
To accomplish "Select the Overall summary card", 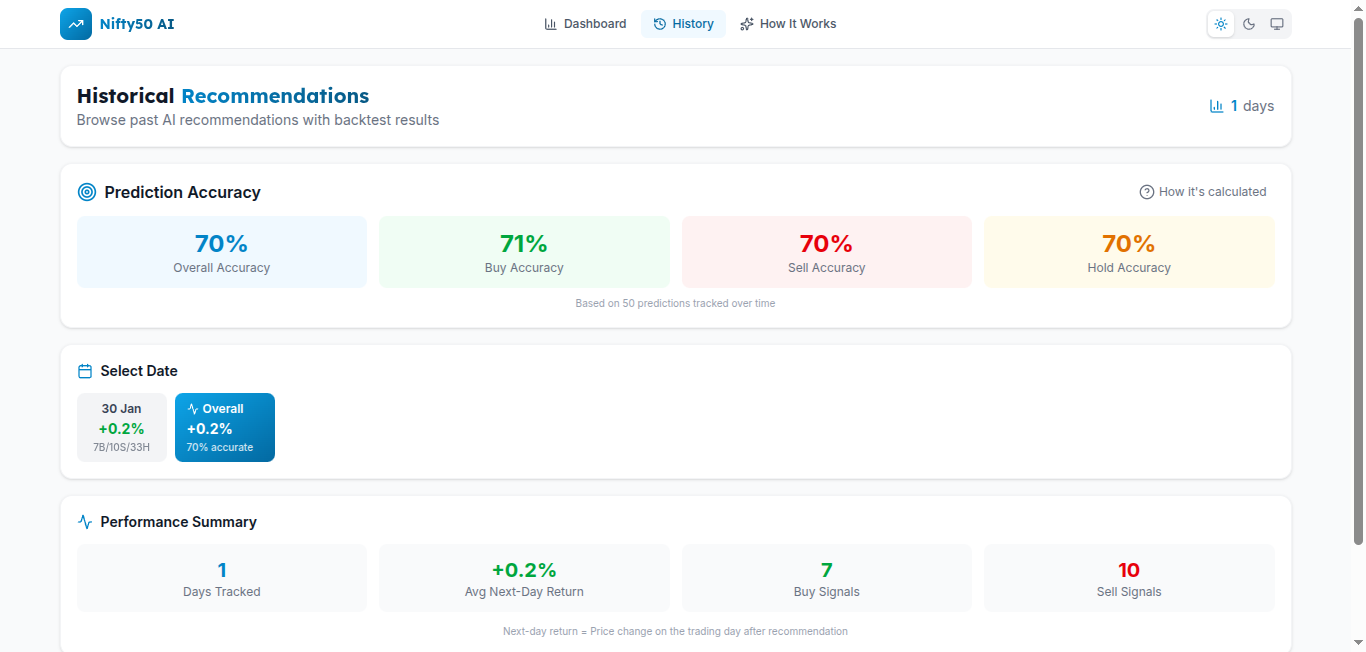I will (x=225, y=428).
